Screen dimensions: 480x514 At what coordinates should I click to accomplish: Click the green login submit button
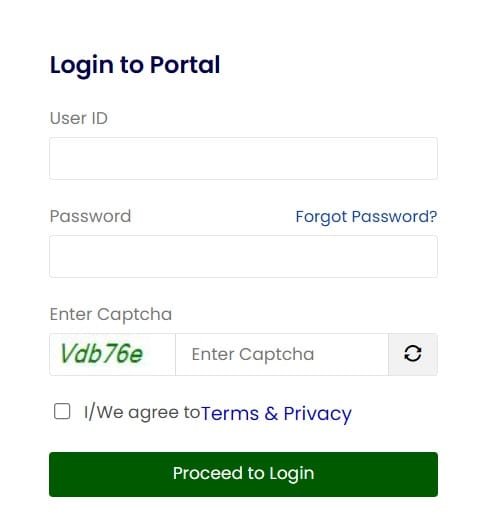point(243,474)
